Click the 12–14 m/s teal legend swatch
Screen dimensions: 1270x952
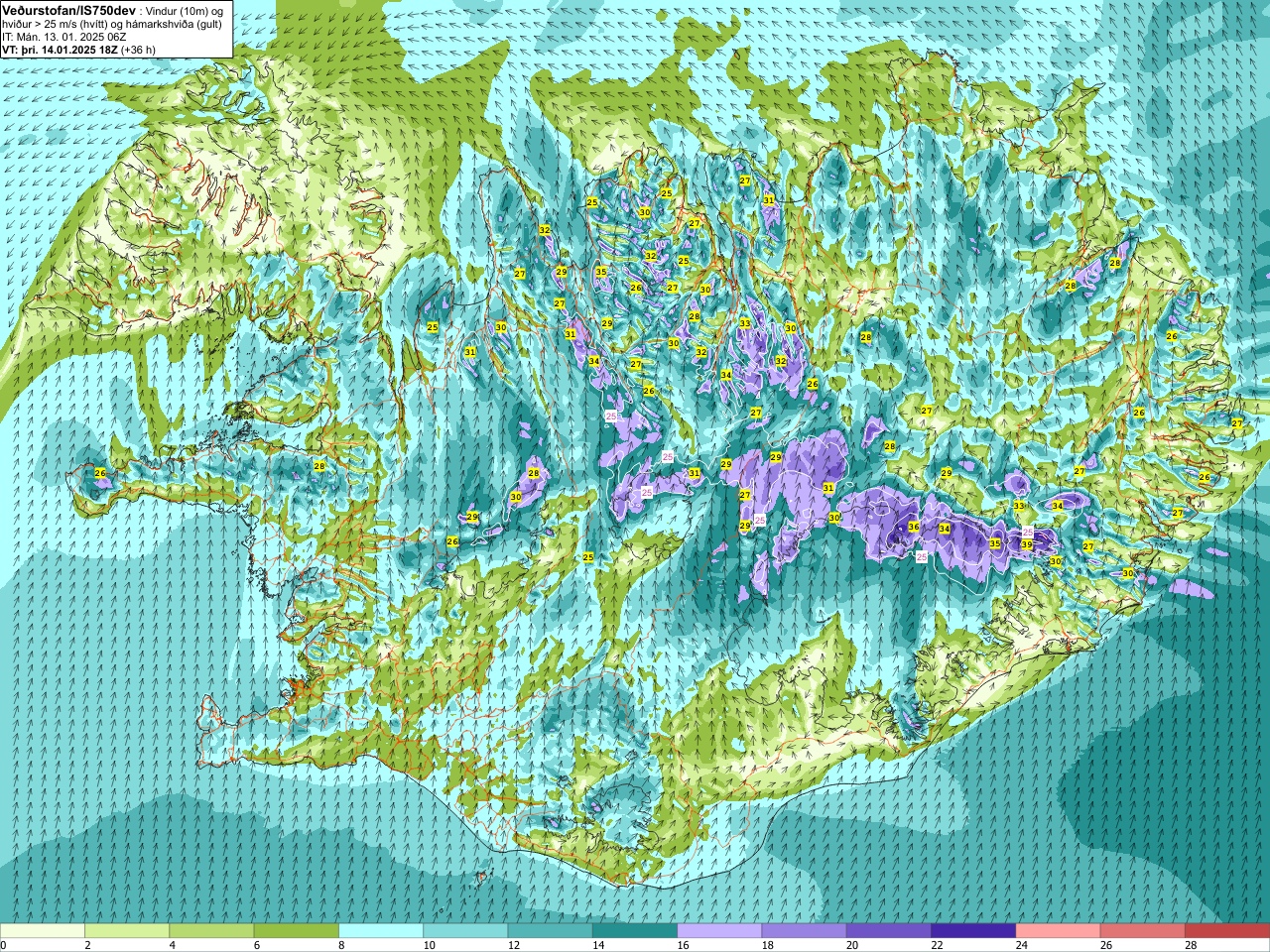tap(551, 931)
